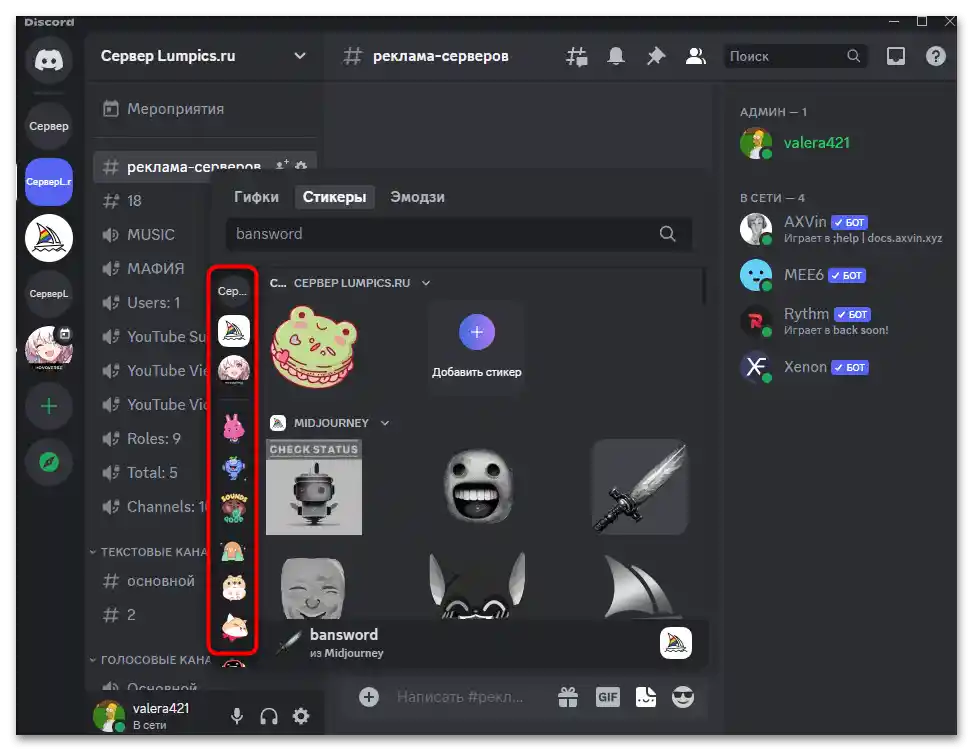Switch to the Эмодзи tab
Screen dimensions: 973x751
point(417,197)
